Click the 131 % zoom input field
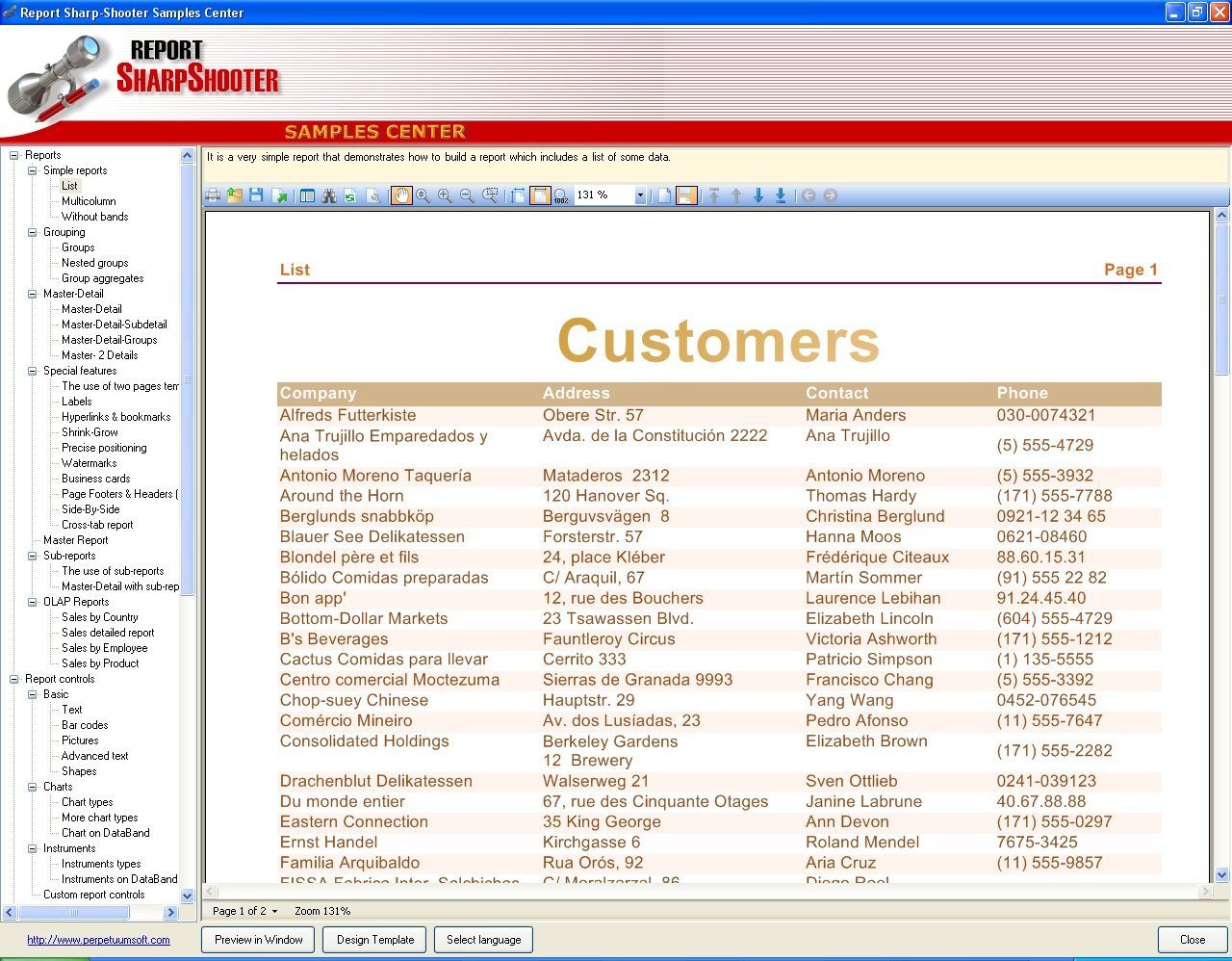The image size is (1232, 961). 603,195
